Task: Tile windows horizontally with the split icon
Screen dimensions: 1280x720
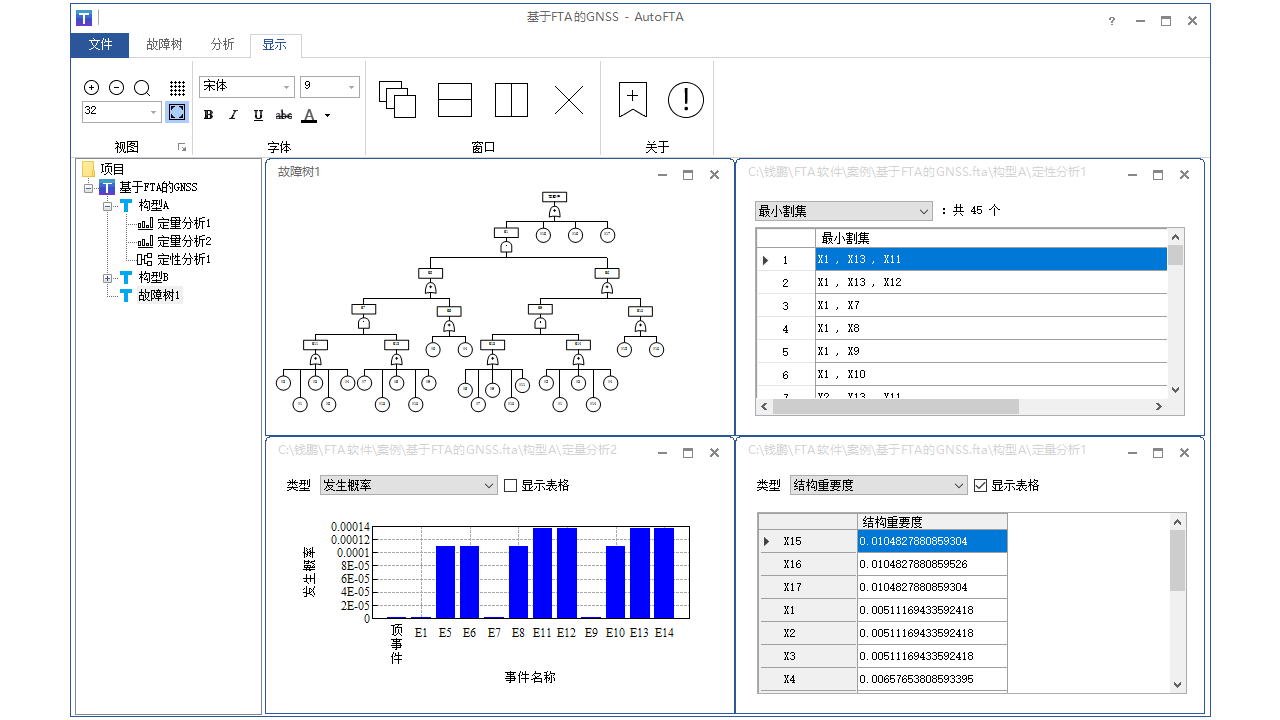Action: pyautogui.click(x=455, y=100)
